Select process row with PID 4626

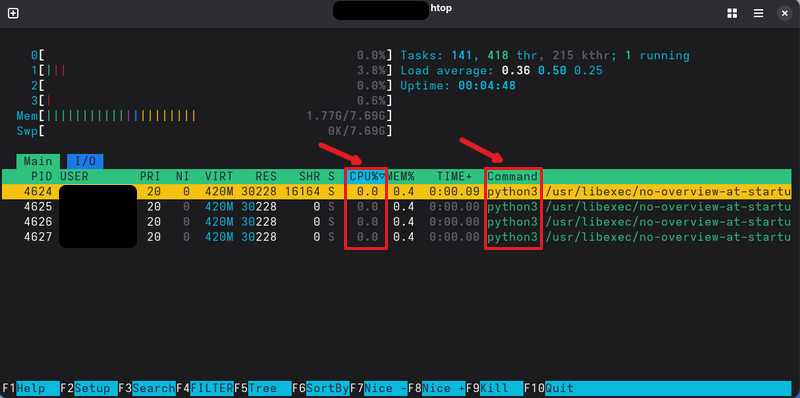396,222
